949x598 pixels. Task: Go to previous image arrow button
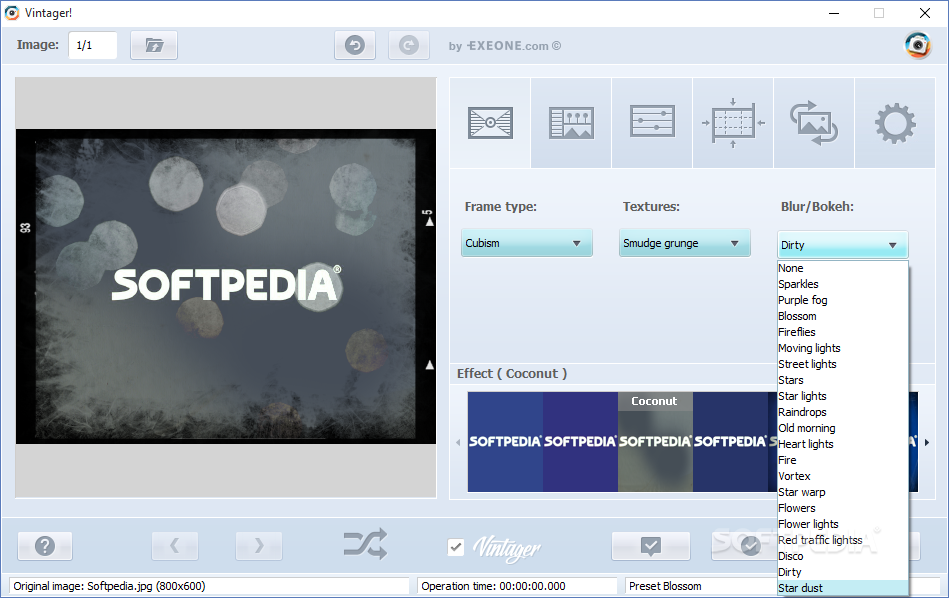click(175, 546)
